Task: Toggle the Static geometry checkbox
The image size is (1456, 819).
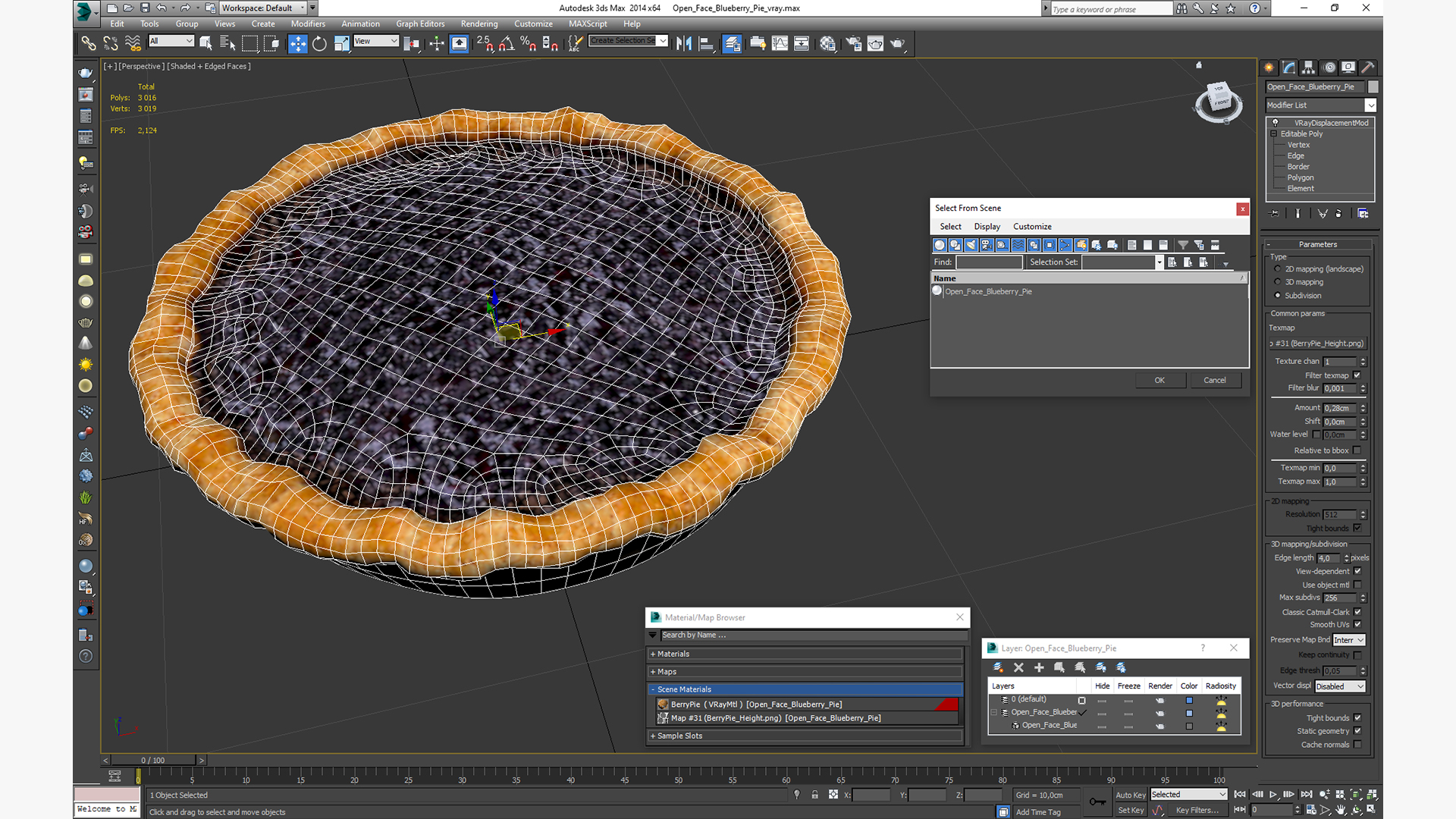Action: point(1357,731)
